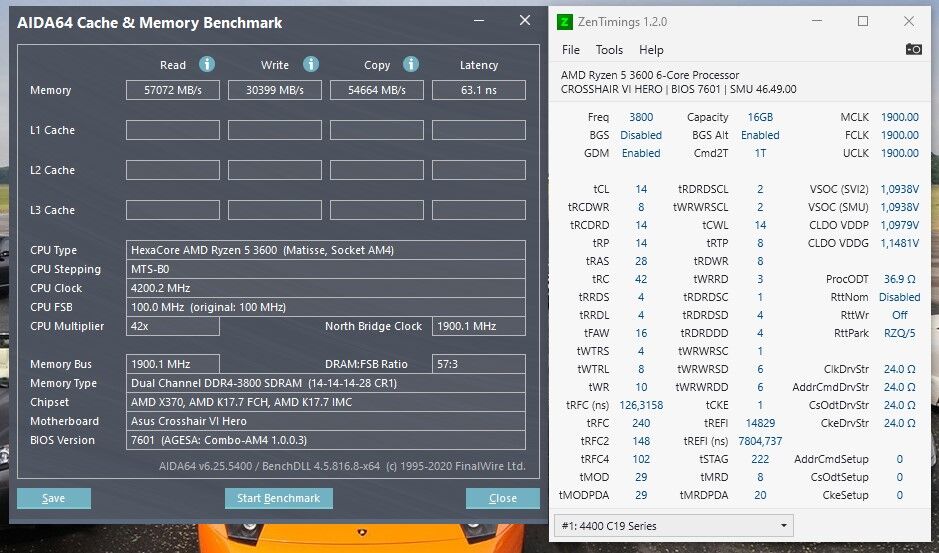
Task: Click the MCLK value '1900.00'
Action: tap(899, 117)
